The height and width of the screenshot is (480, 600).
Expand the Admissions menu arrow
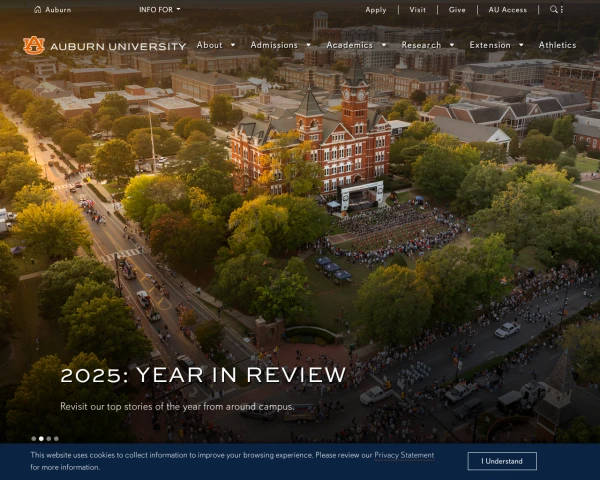click(308, 45)
